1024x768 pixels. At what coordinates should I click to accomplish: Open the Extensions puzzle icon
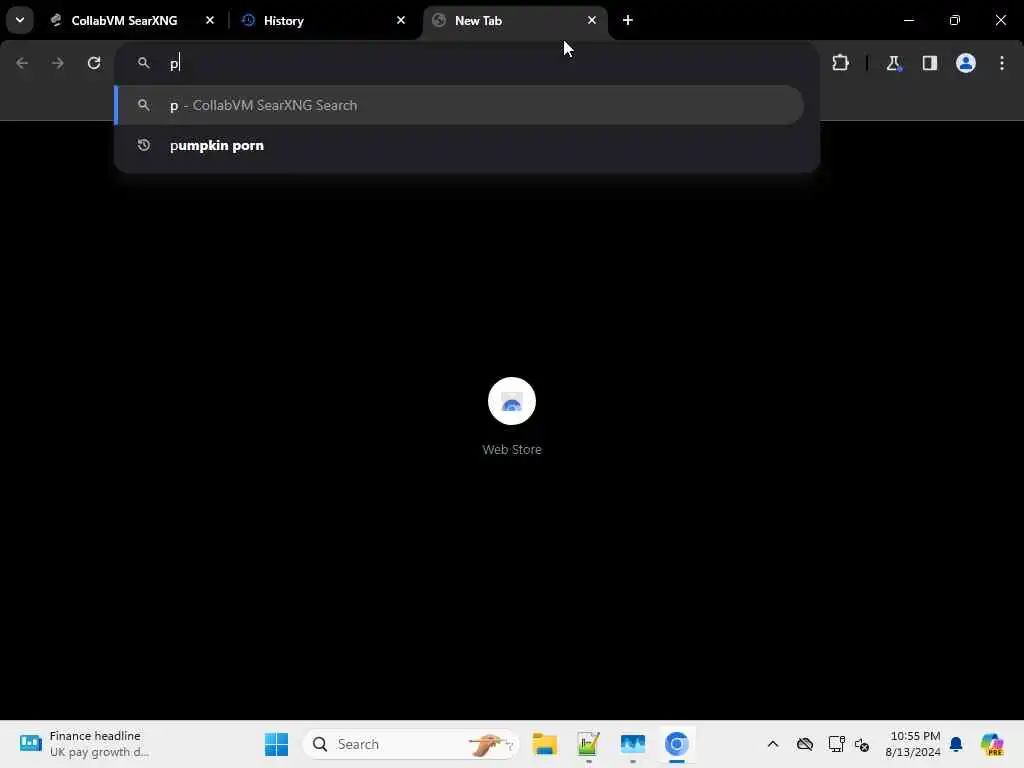tap(840, 63)
